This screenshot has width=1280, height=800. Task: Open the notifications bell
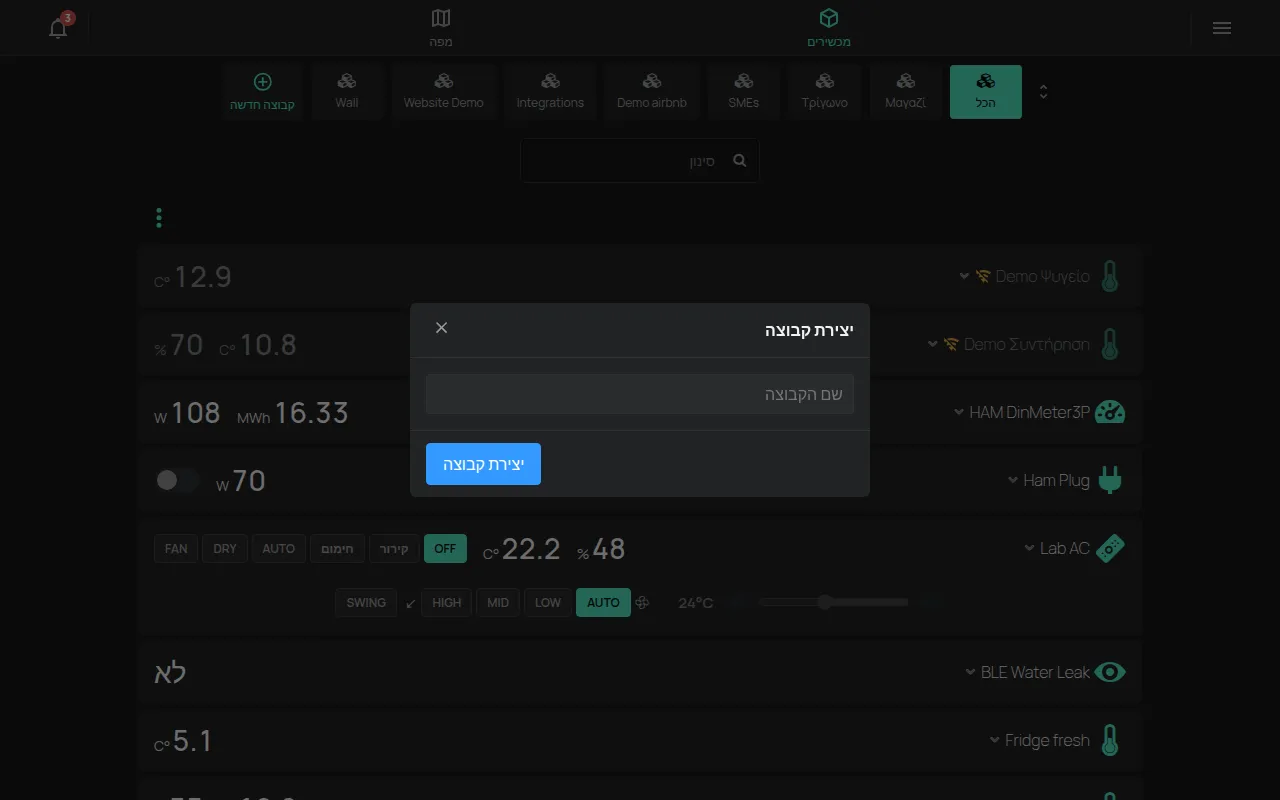[x=58, y=28]
